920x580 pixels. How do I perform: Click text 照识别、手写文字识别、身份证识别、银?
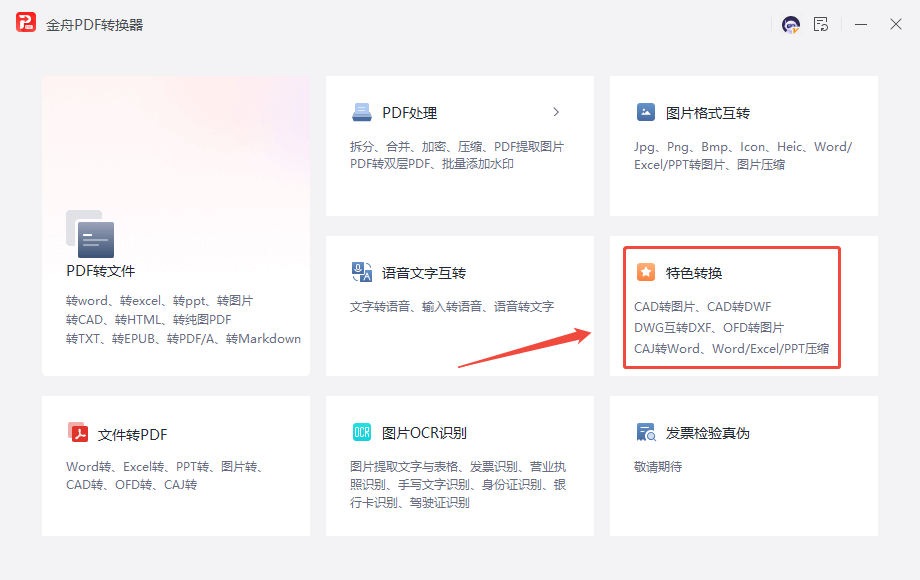click(x=458, y=484)
